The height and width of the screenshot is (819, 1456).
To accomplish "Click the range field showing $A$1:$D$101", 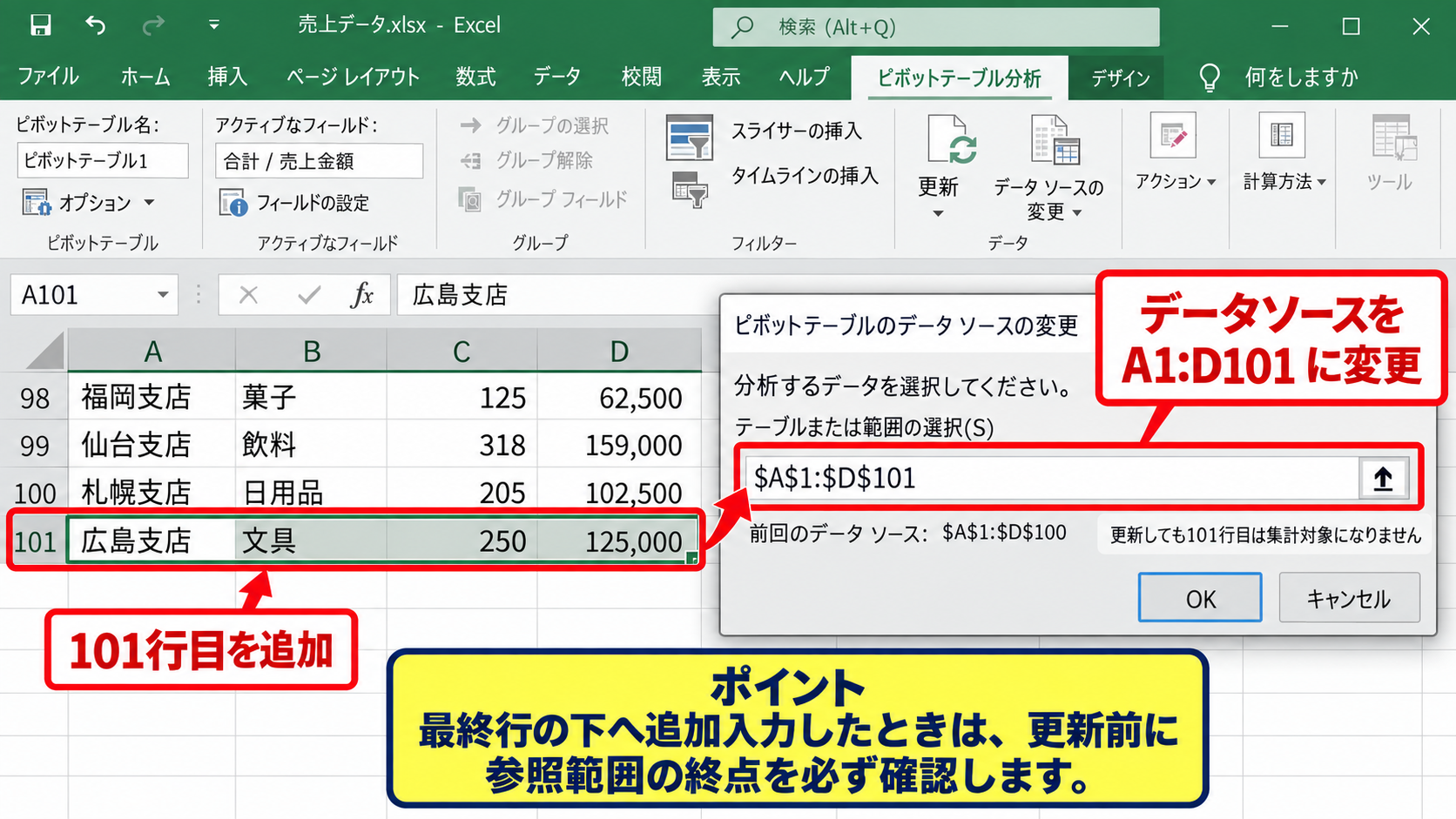I will (1052, 478).
